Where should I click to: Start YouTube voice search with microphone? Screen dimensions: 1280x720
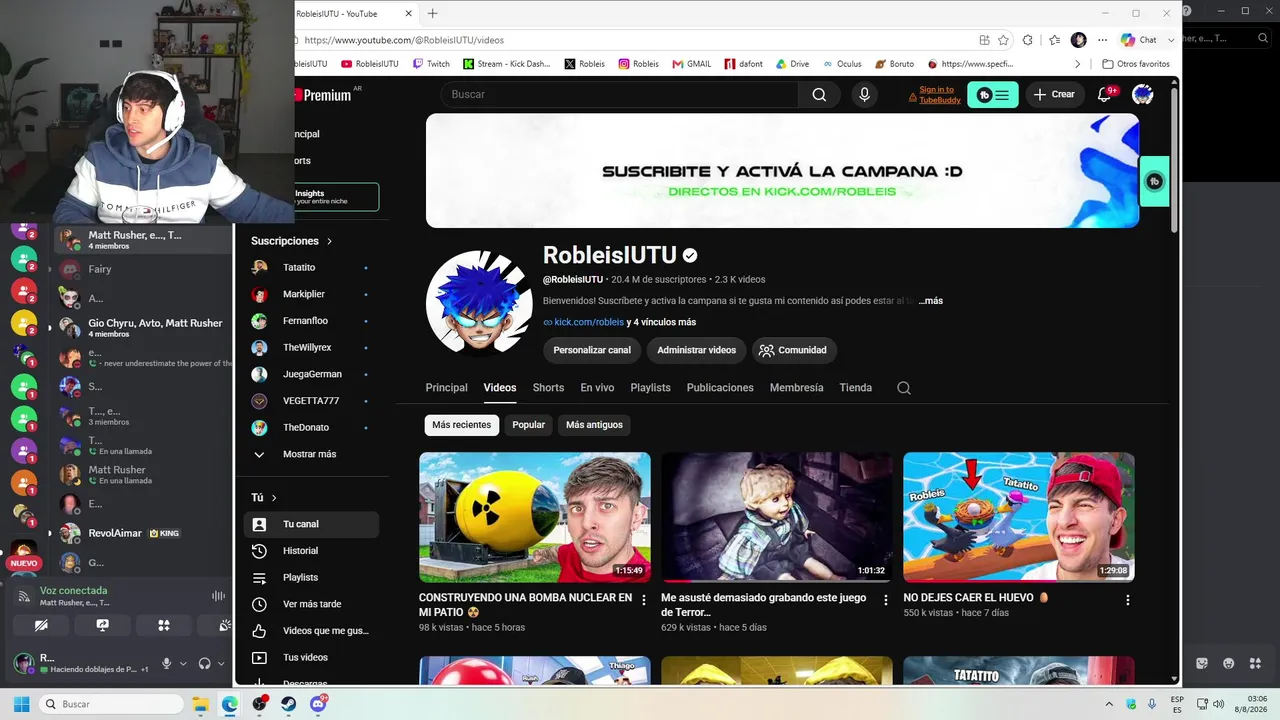point(865,94)
